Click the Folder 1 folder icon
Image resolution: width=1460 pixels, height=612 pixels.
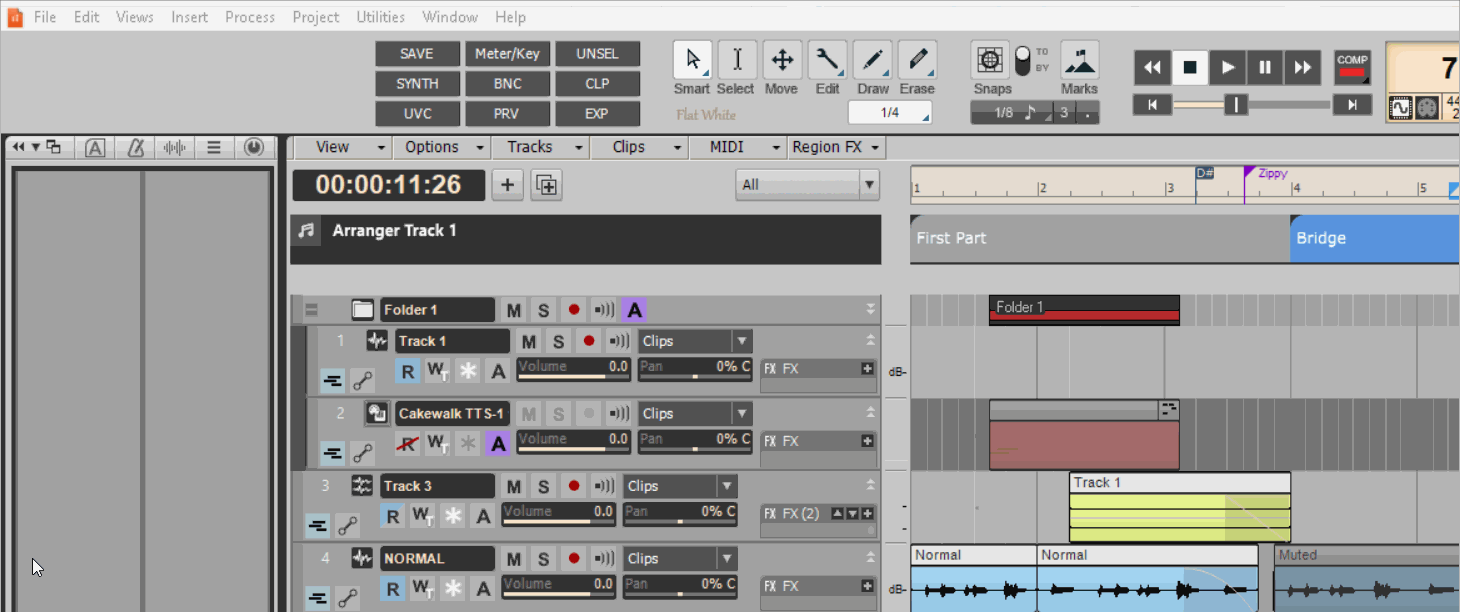[x=363, y=310]
